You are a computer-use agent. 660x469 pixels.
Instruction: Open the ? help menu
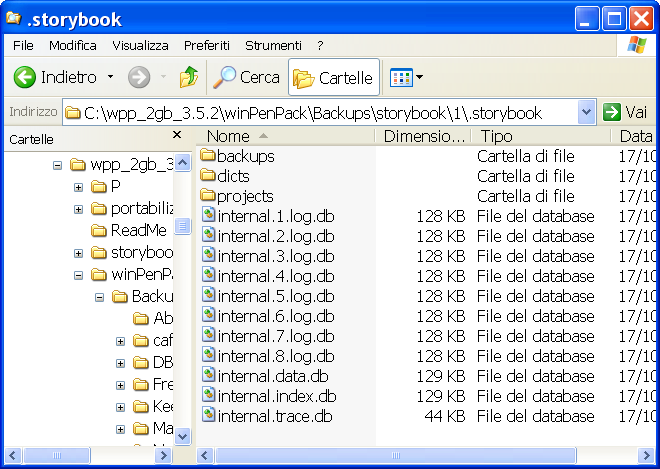320,45
